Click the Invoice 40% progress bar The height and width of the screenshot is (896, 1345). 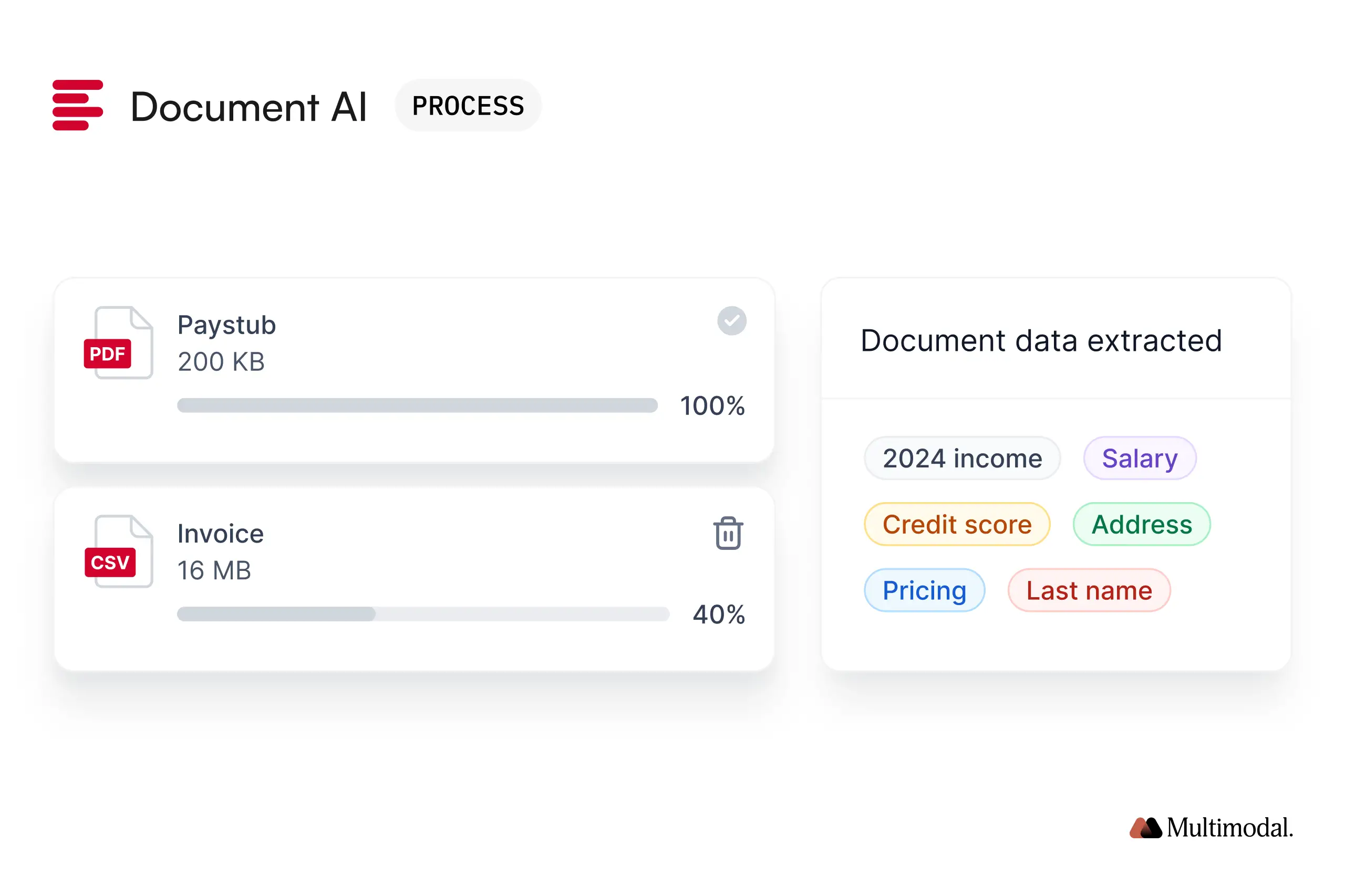(x=422, y=614)
